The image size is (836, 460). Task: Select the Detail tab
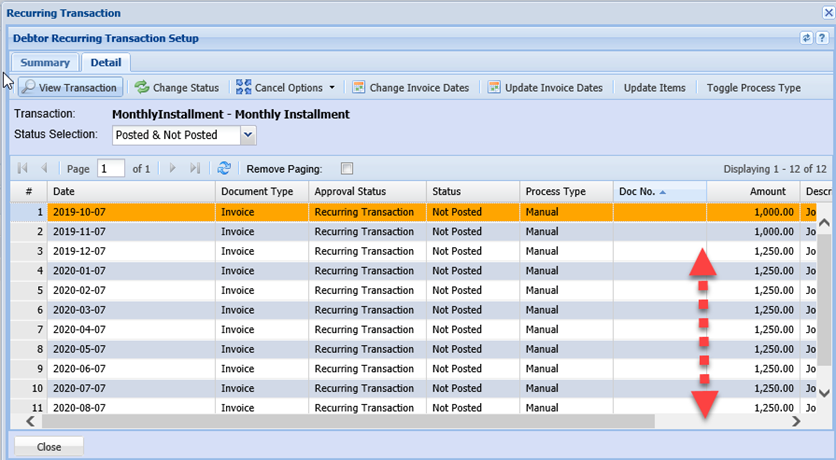pos(105,63)
